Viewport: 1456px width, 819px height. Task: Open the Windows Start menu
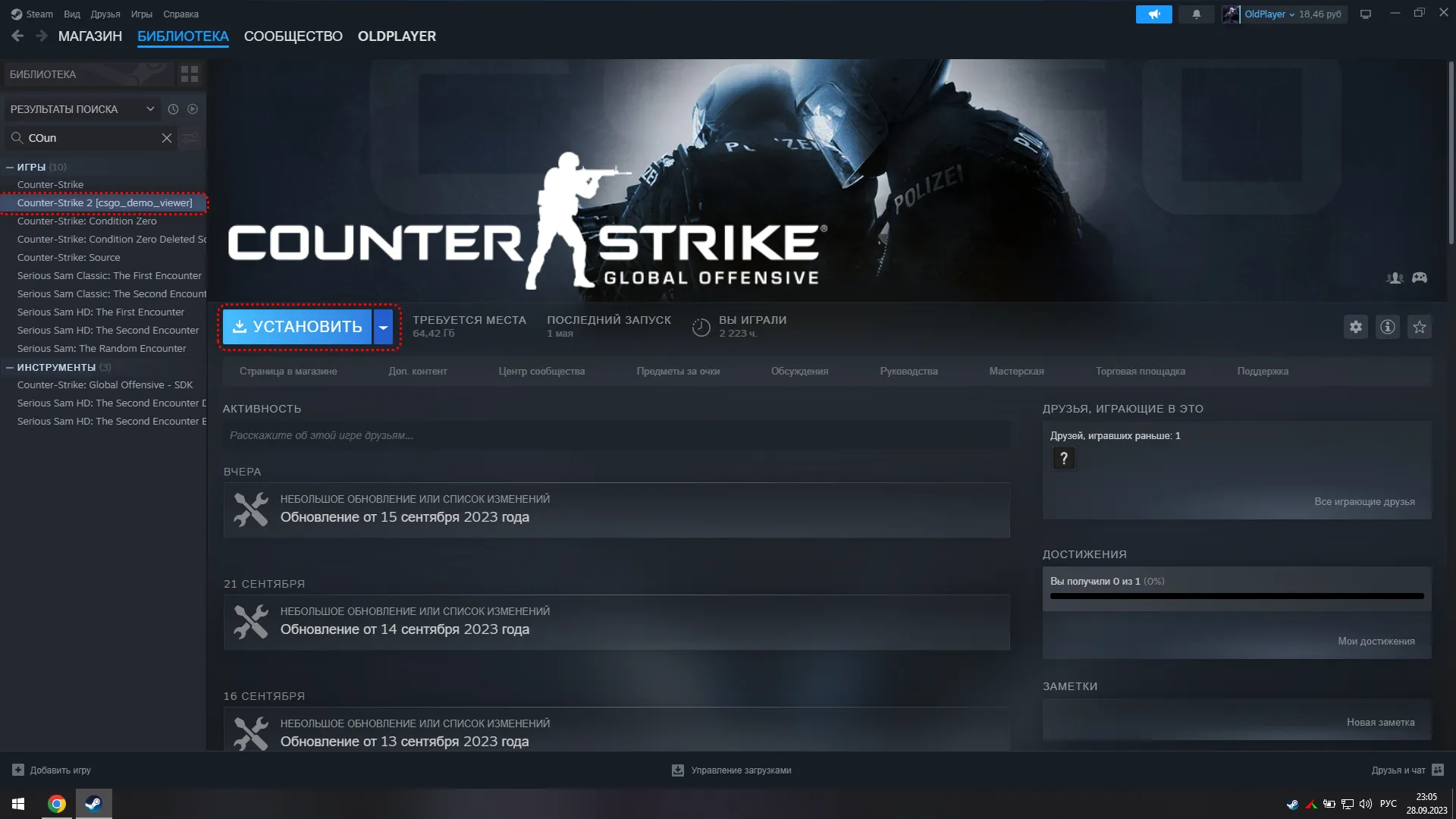18,804
